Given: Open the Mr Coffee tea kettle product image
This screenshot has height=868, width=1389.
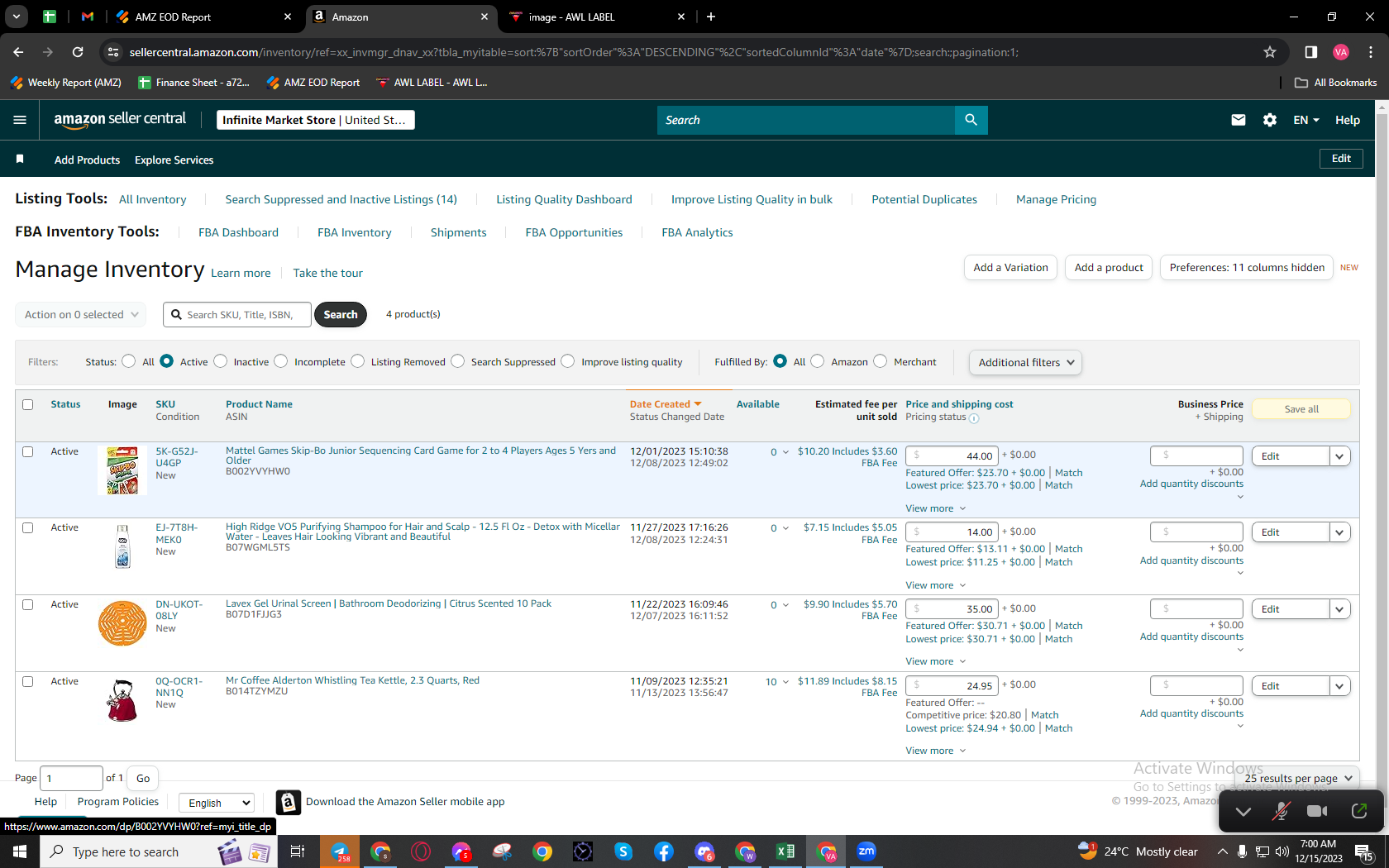Looking at the screenshot, I should click(x=122, y=699).
